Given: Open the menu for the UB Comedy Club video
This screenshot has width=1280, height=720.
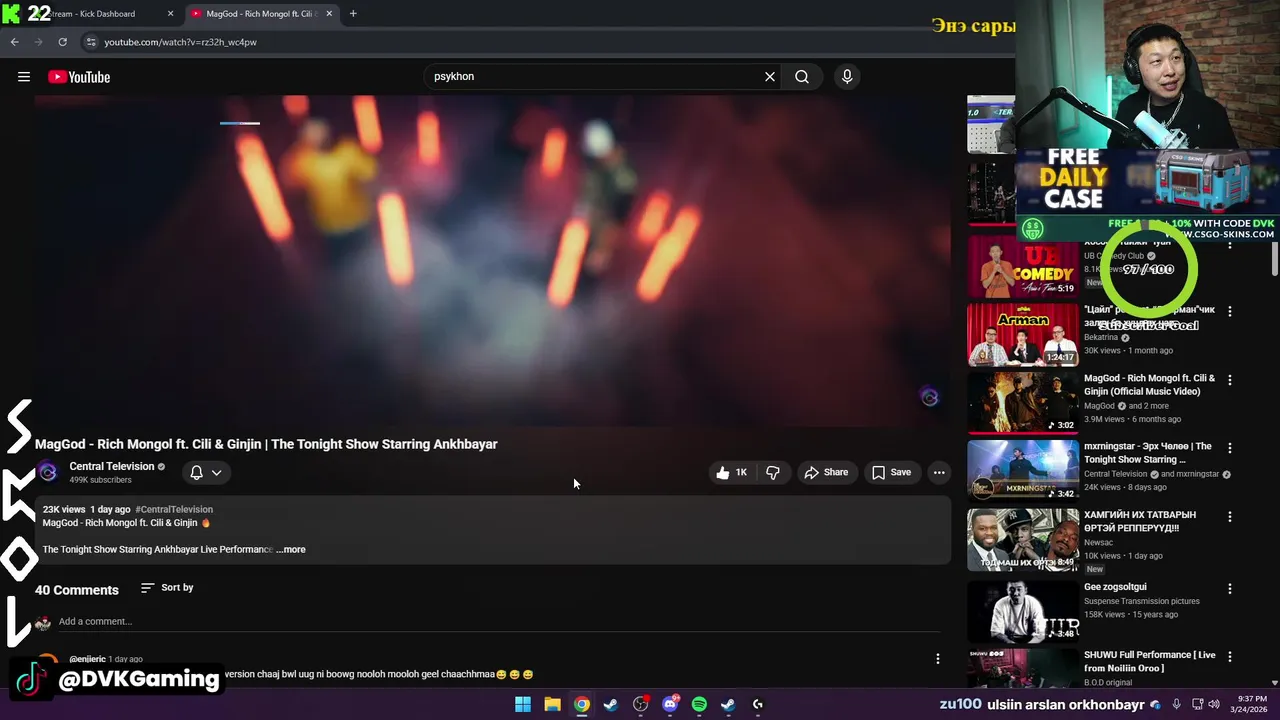Looking at the screenshot, I should [1230, 243].
